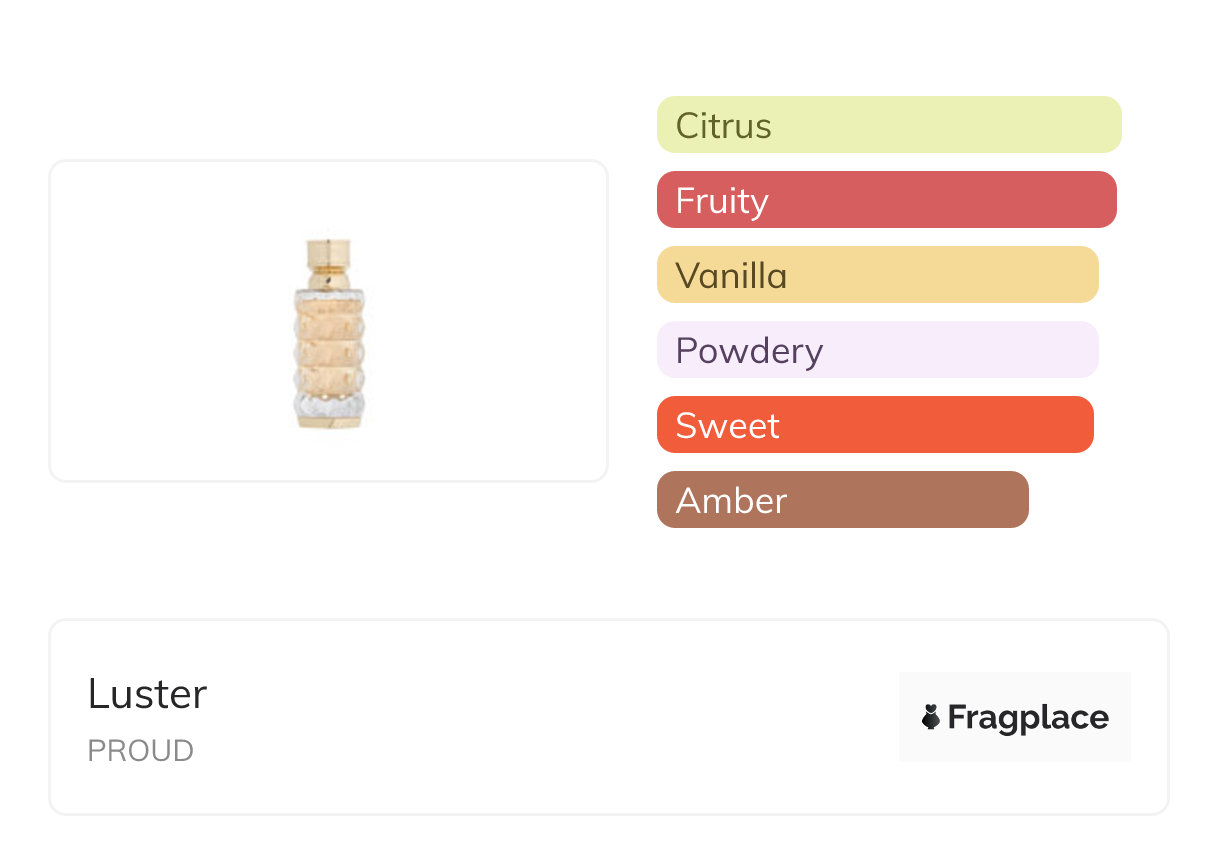The width and height of the screenshot is (1218, 864).
Task: Click the word Citrus in green bar
Action: (x=724, y=126)
